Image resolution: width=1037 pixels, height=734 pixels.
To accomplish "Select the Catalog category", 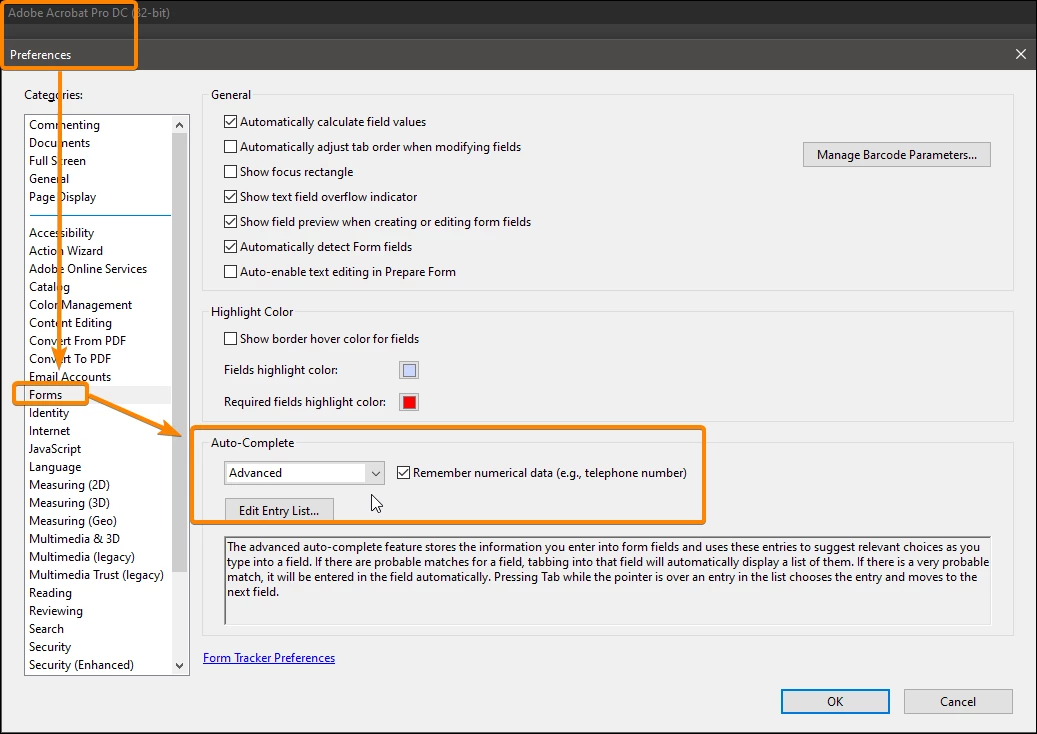I will (x=50, y=287).
